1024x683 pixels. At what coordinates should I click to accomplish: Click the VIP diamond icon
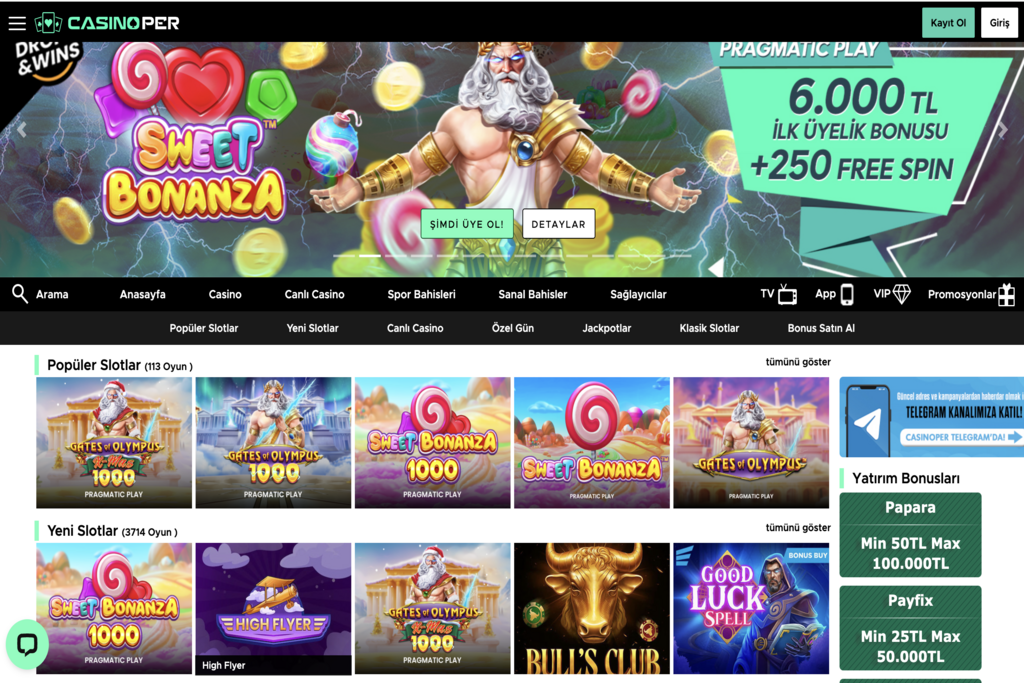pos(902,294)
